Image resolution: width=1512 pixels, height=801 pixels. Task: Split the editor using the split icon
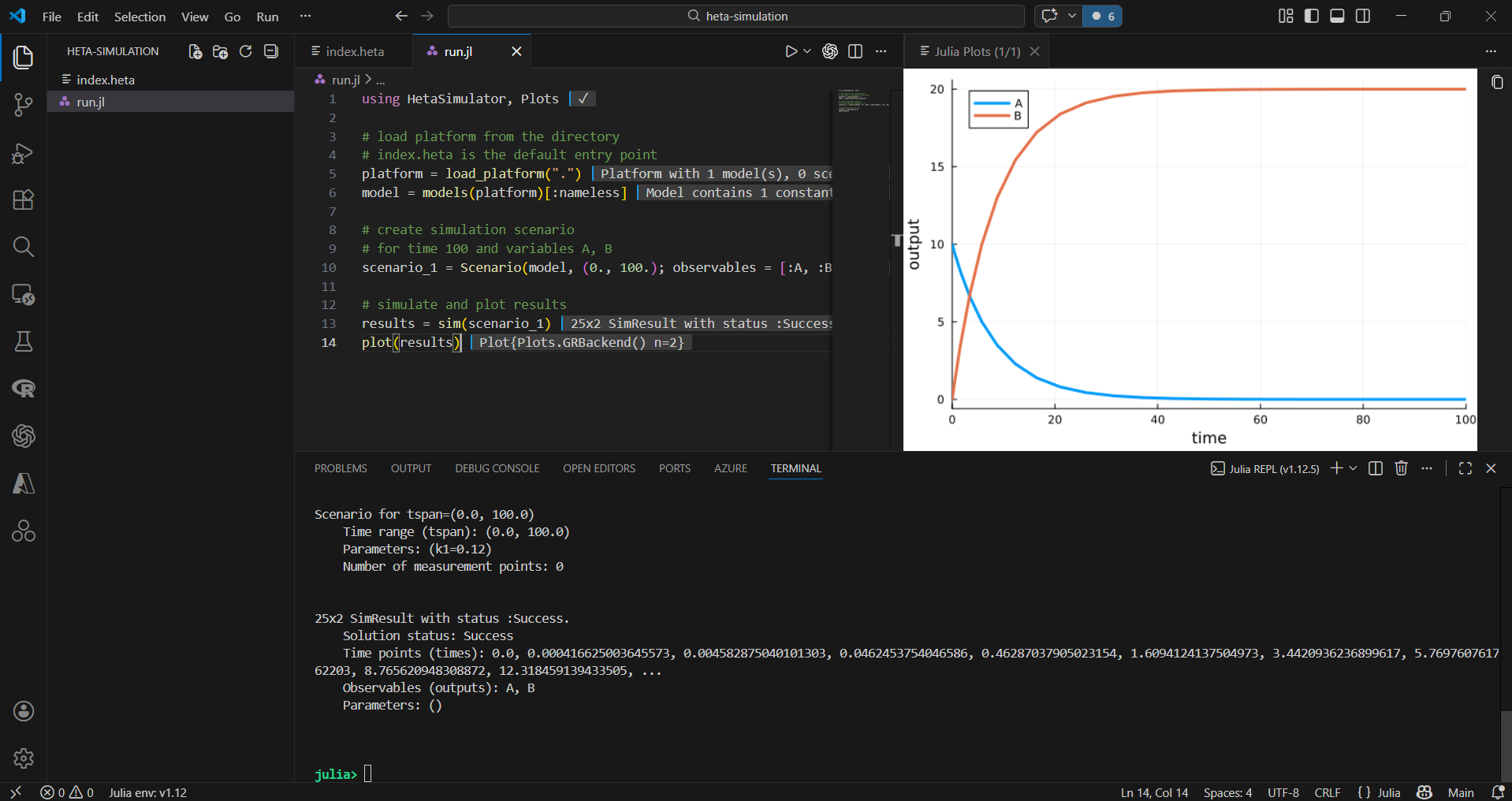[x=856, y=50]
